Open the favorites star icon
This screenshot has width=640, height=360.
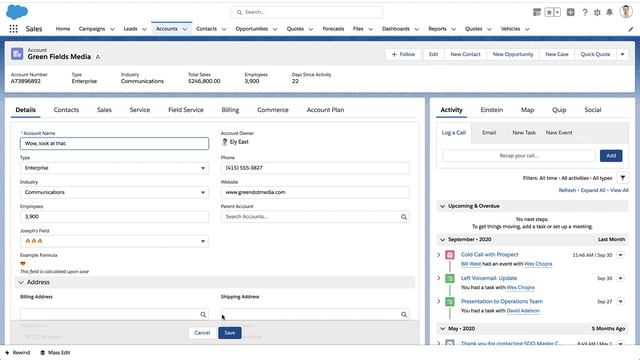click(x=549, y=12)
